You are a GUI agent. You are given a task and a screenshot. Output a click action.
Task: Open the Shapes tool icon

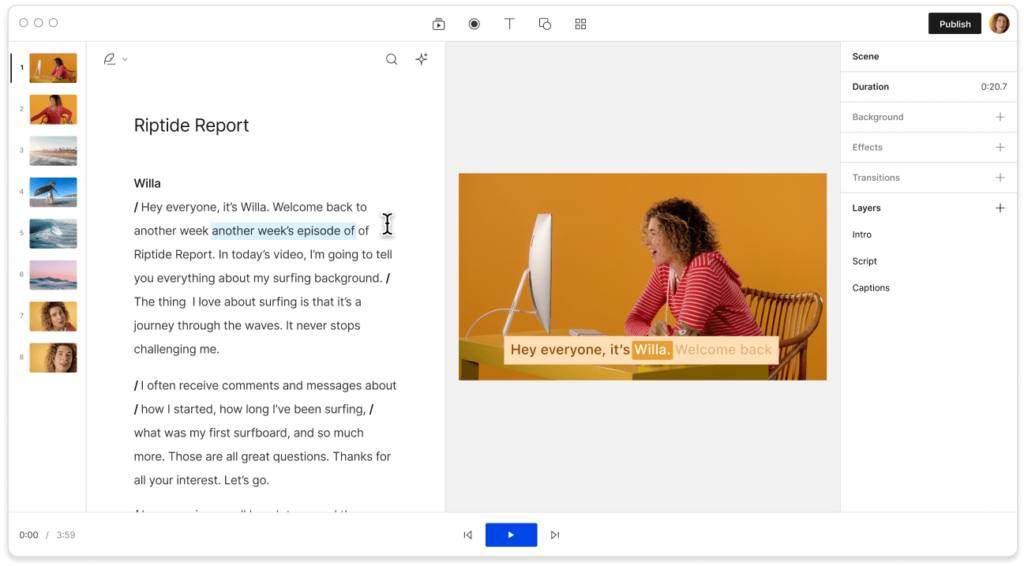tap(545, 24)
